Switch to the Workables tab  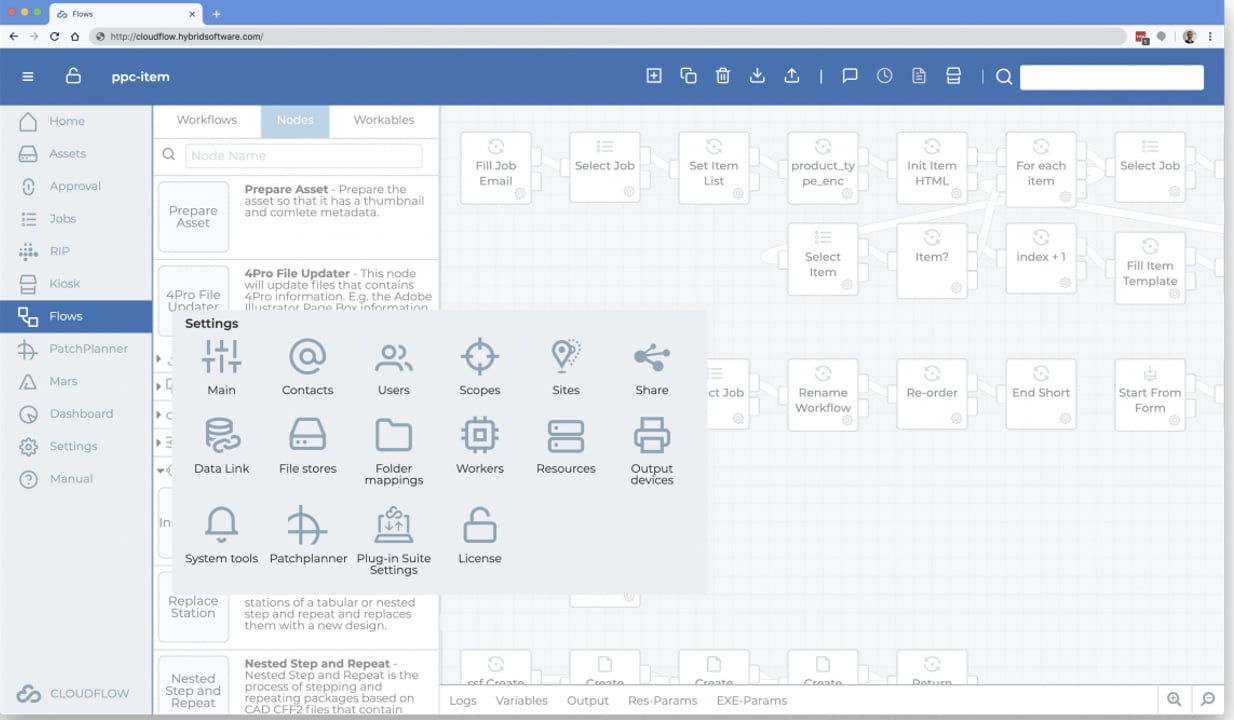pyautogui.click(x=383, y=120)
